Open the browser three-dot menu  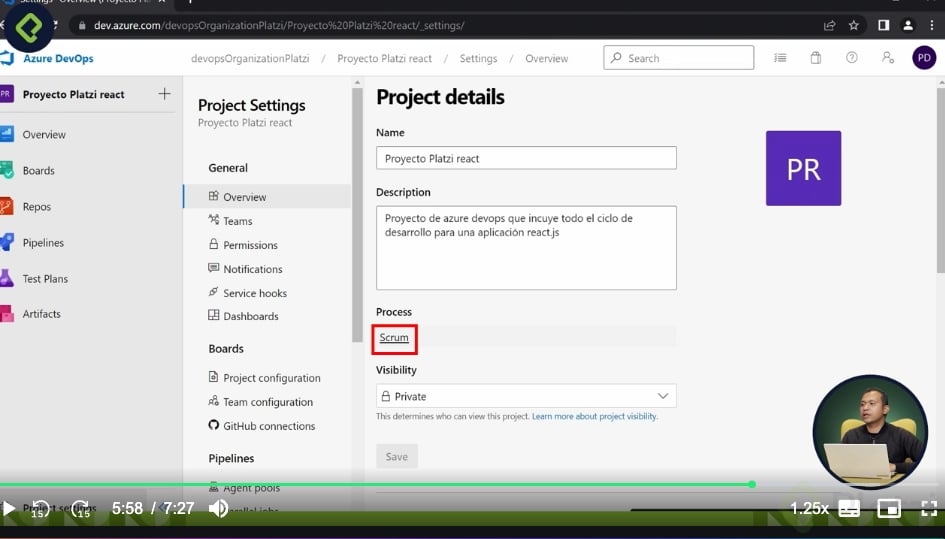pos(932,25)
